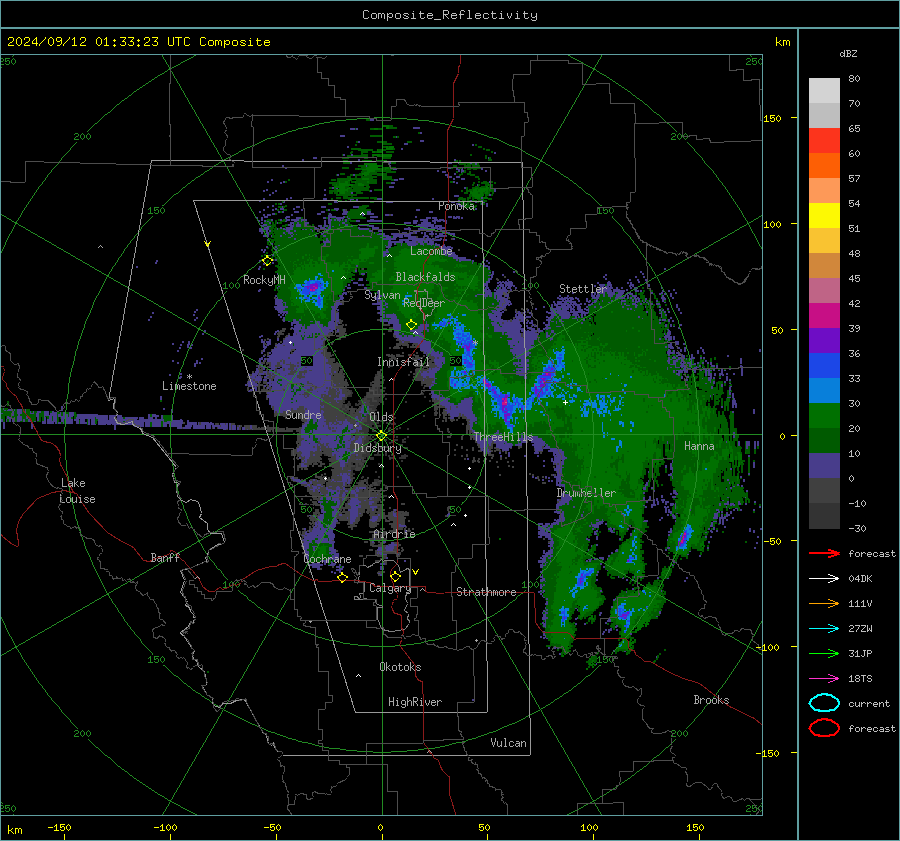The height and width of the screenshot is (841, 900).
Task: Click the Lake Louise label
Action: [x=77, y=491]
